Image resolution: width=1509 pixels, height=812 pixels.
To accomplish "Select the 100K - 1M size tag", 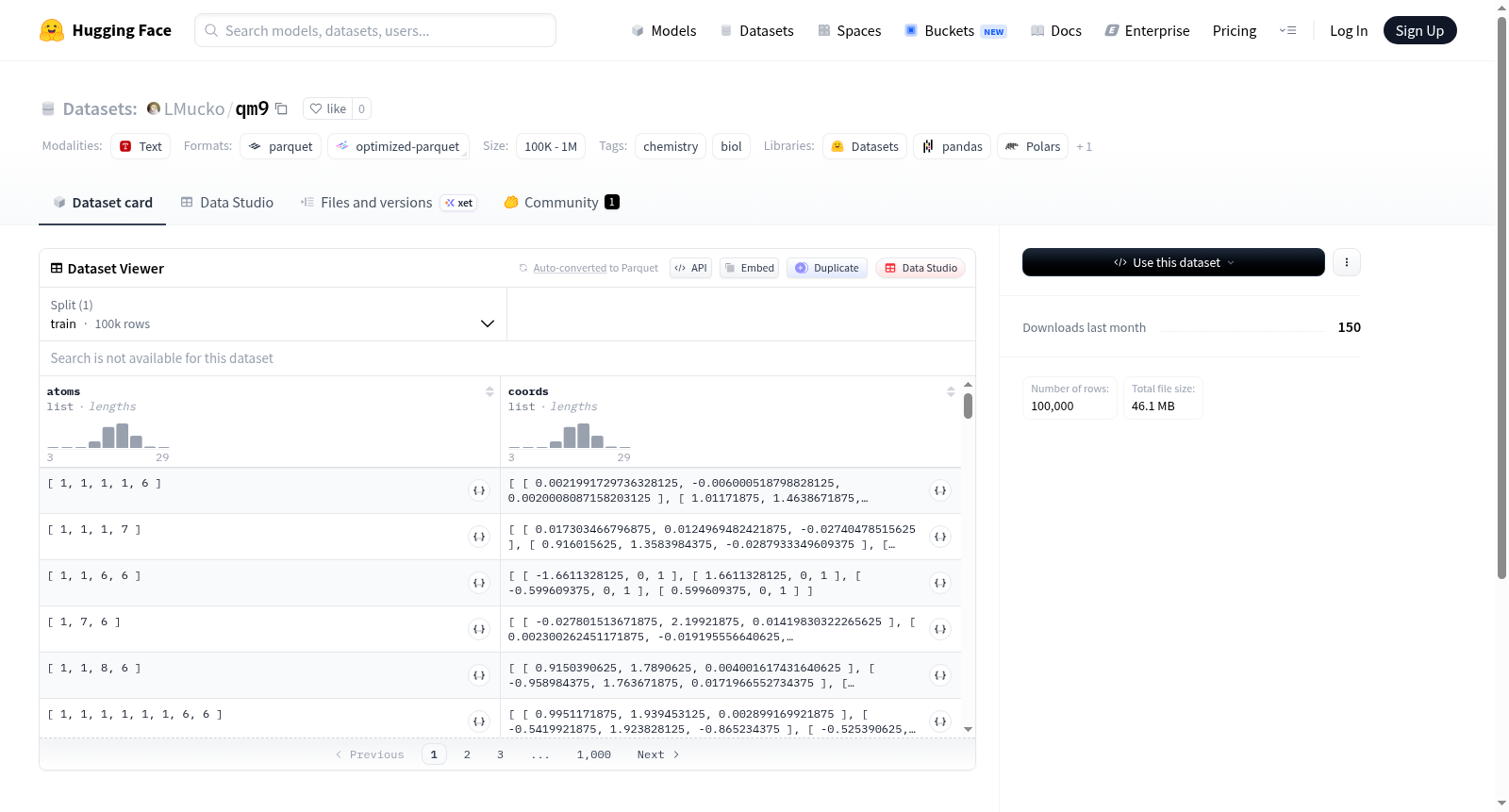I will pos(551,146).
